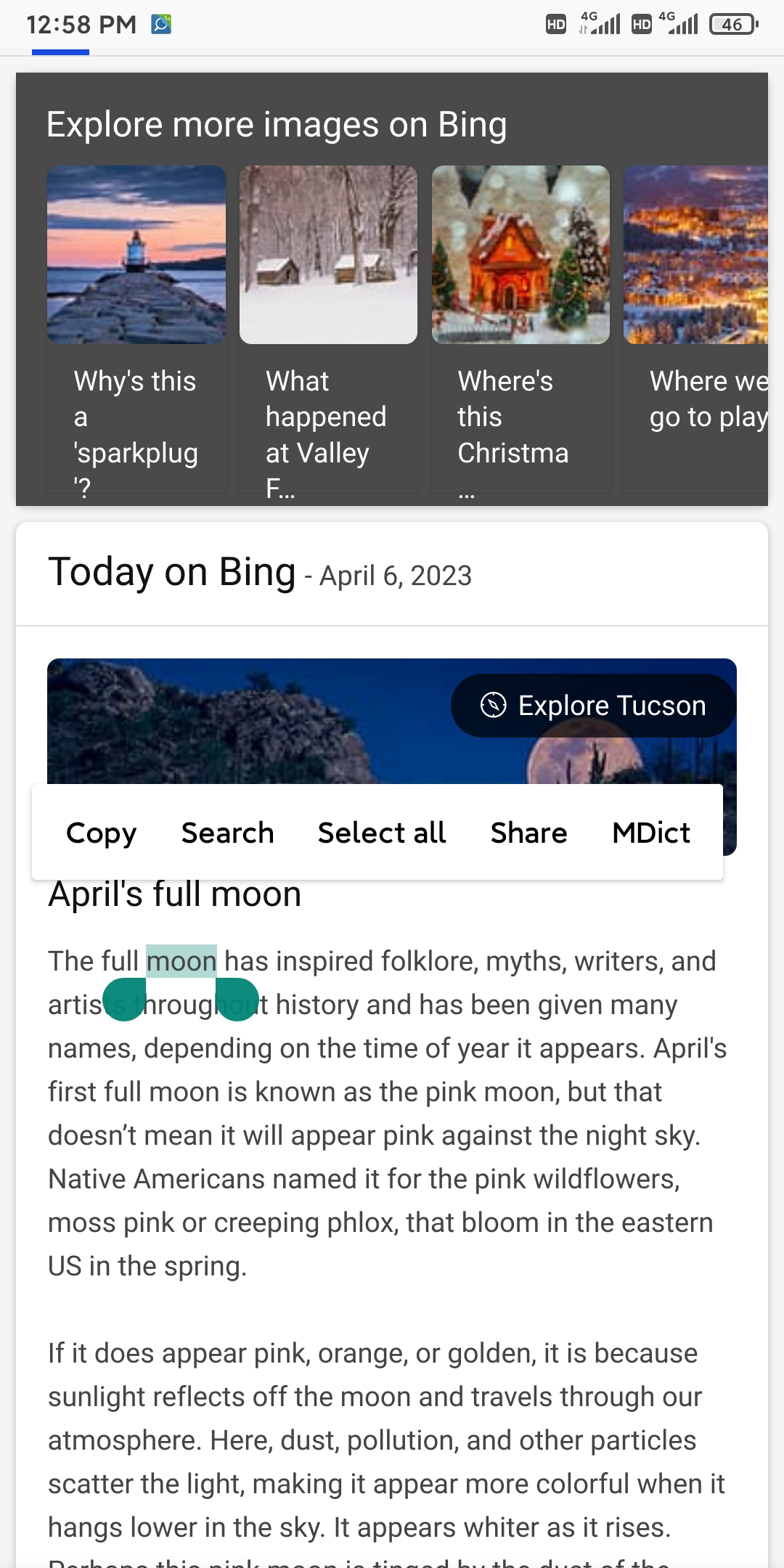
Task: Tap Select all in the selection menu
Action: coord(382,833)
